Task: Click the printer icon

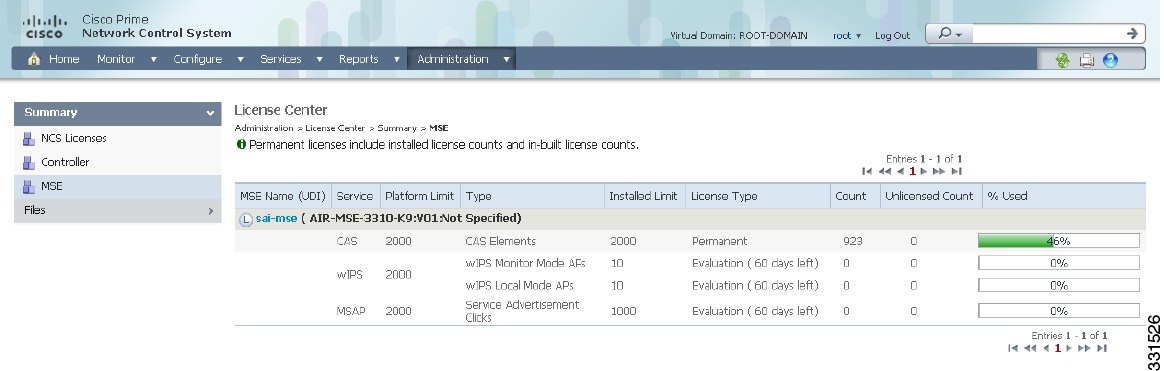Action: [x=1087, y=61]
